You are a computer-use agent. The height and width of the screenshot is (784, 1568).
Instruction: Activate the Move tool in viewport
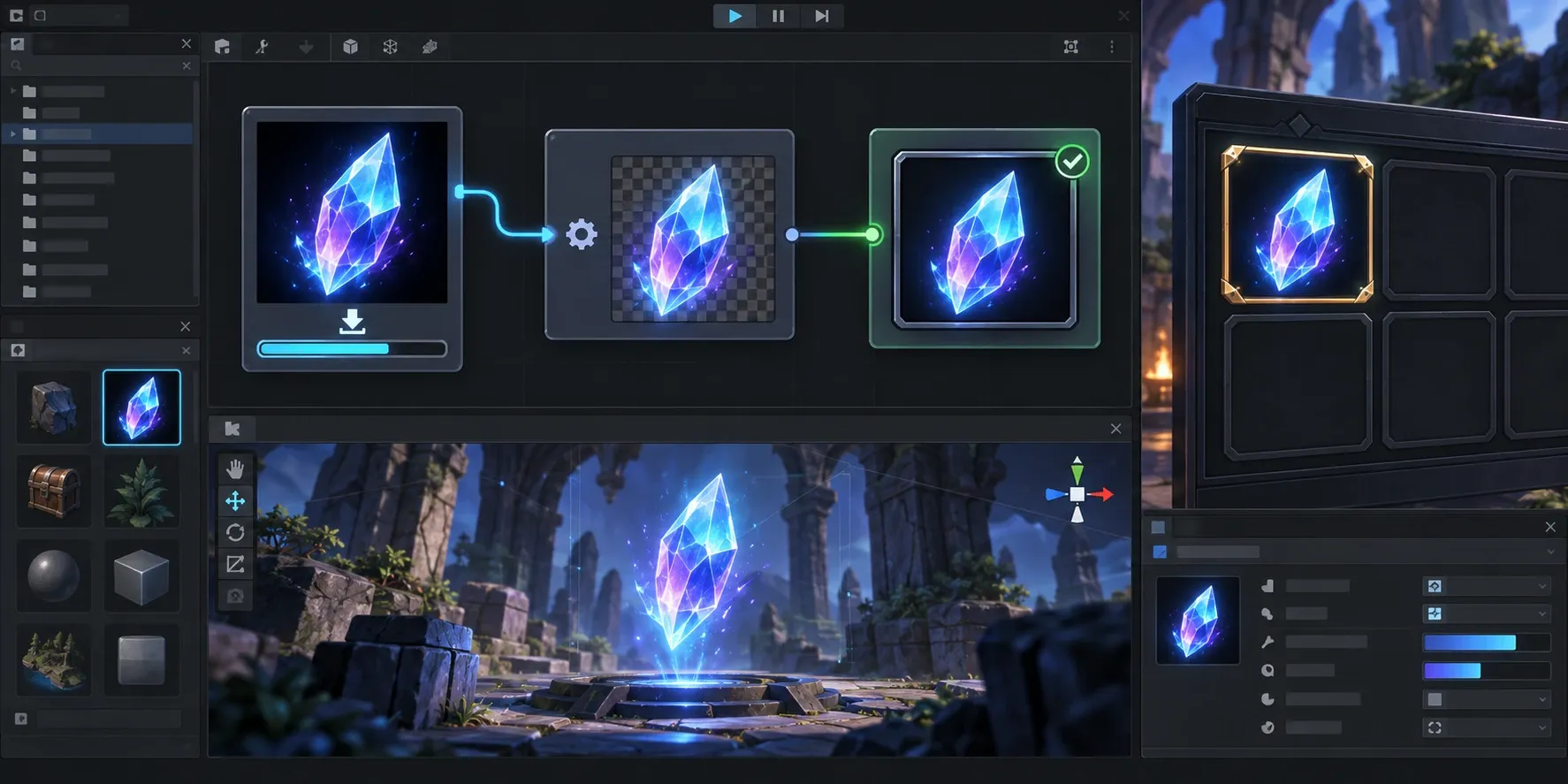point(235,501)
